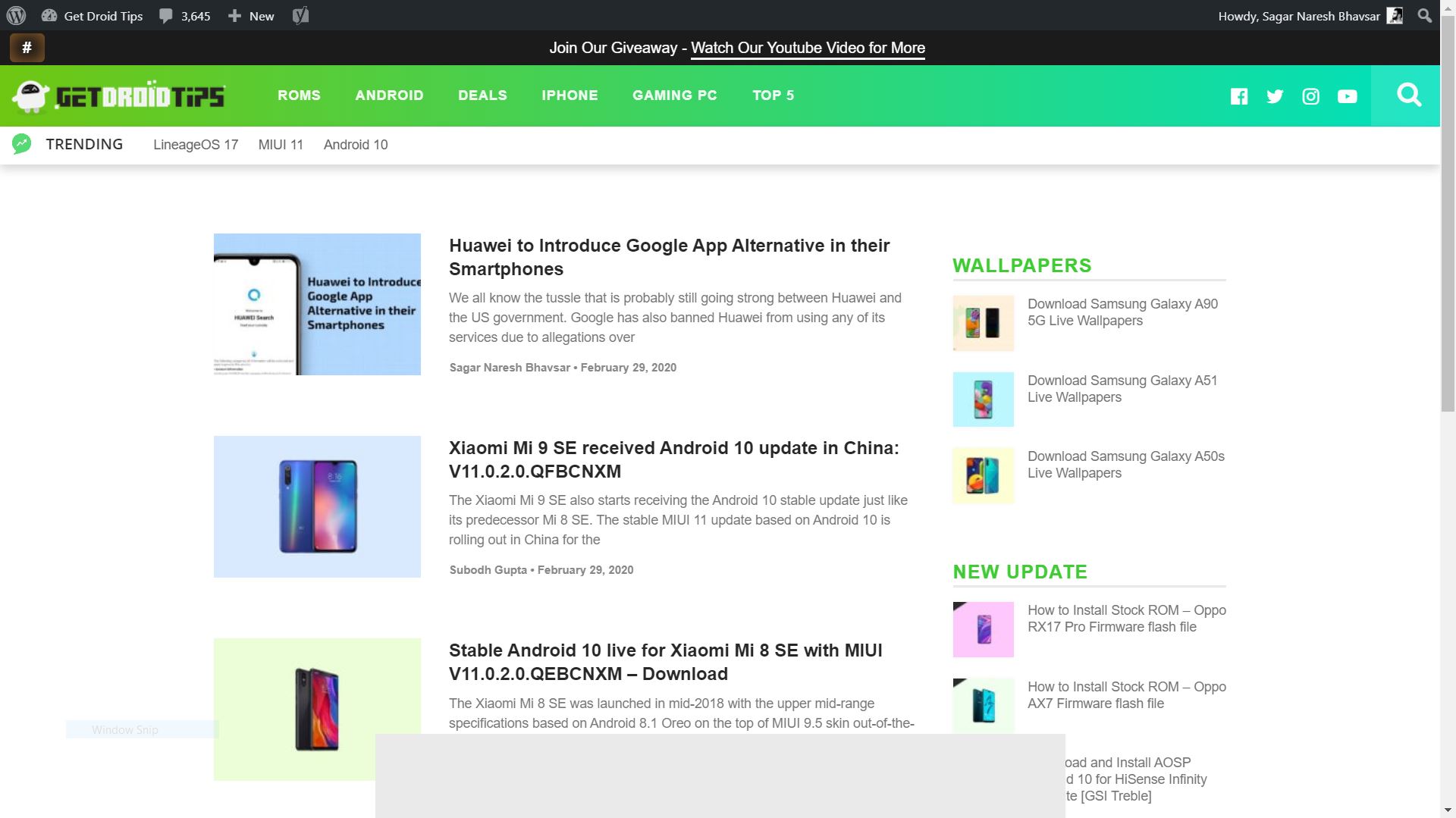Open MIUI 11 trending link

281,145
